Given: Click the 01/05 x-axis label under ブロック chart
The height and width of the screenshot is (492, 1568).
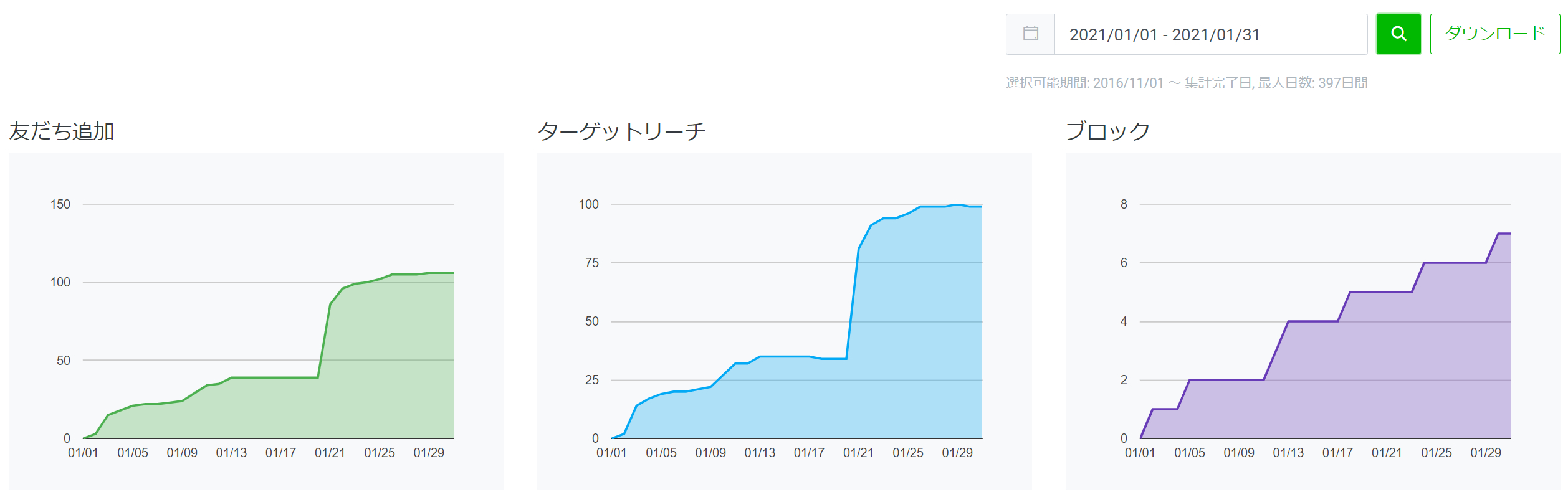Looking at the screenshot, I should (1189, 453).
